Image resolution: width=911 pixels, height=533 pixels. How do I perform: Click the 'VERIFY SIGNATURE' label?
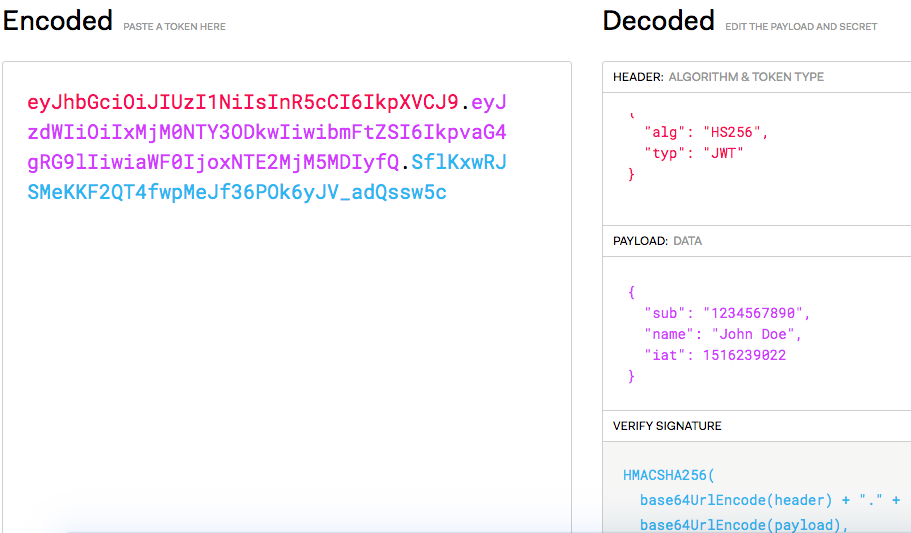[667, 426]
